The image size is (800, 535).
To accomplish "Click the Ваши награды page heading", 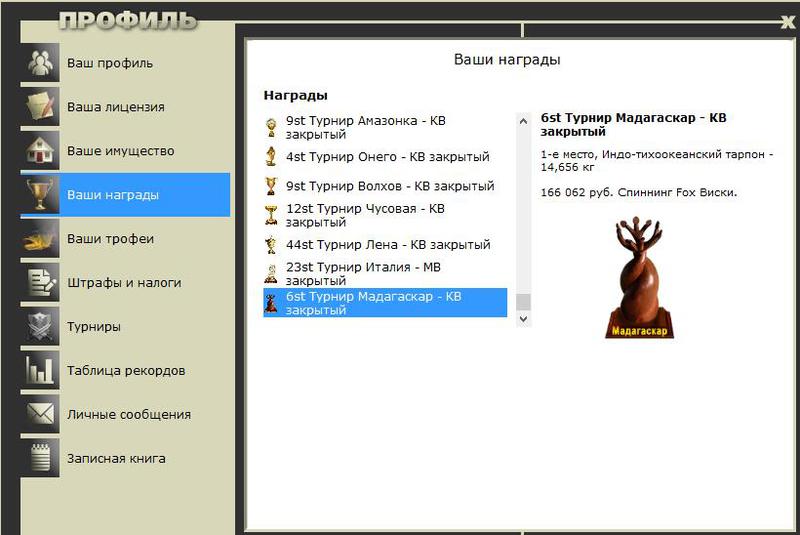I will tap(507, 60).
